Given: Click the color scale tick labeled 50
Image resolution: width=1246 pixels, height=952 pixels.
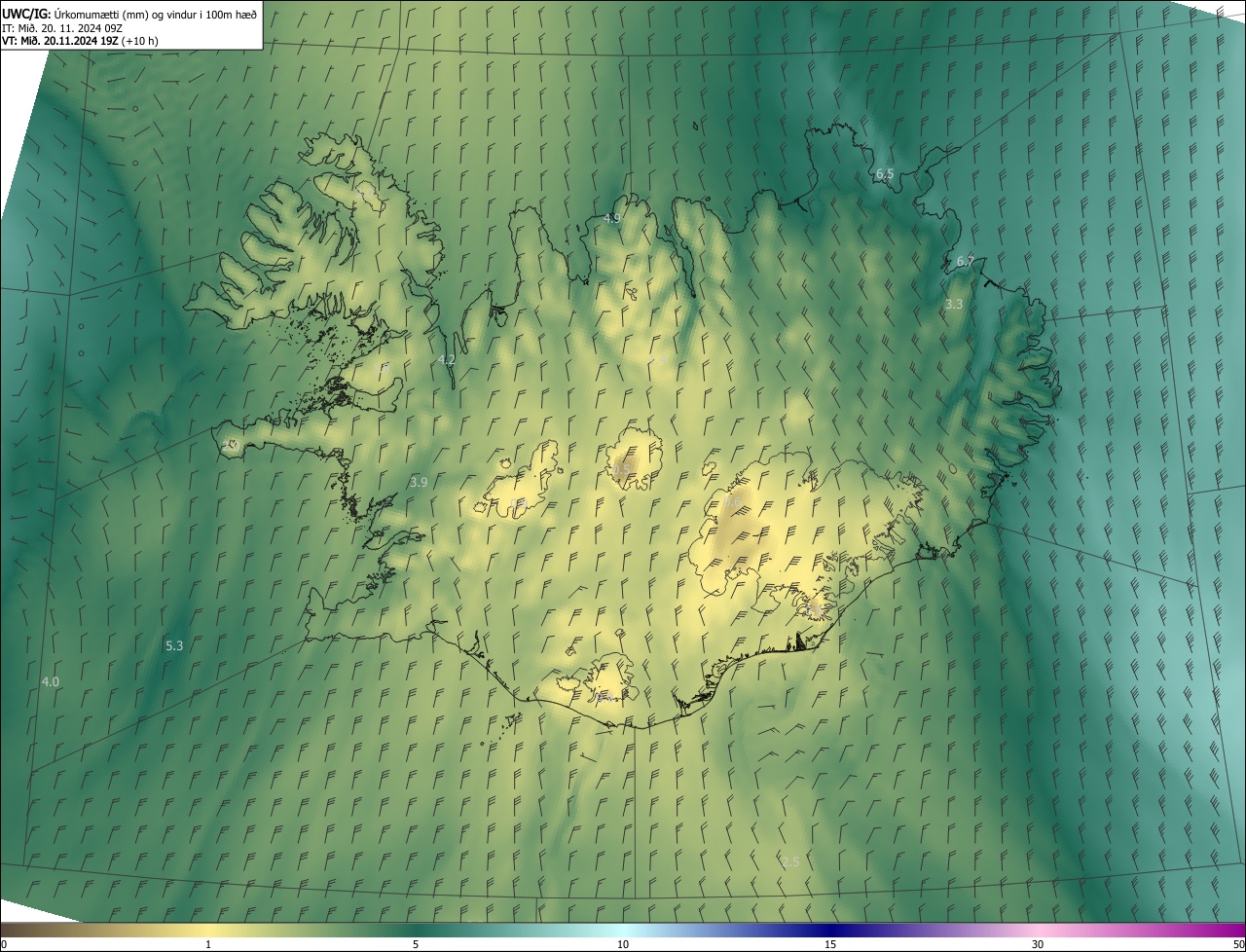Looking at the screenshot, I should [1238, 944].
